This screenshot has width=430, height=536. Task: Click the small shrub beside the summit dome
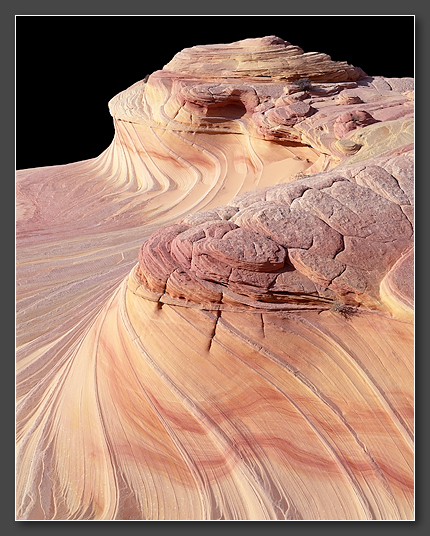point(303,84)
